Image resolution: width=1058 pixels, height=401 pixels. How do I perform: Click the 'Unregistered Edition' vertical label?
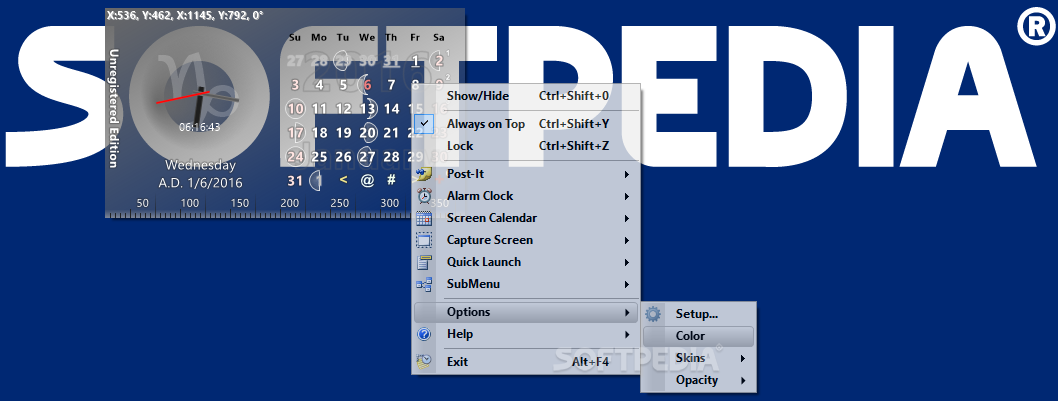(113, 108)
